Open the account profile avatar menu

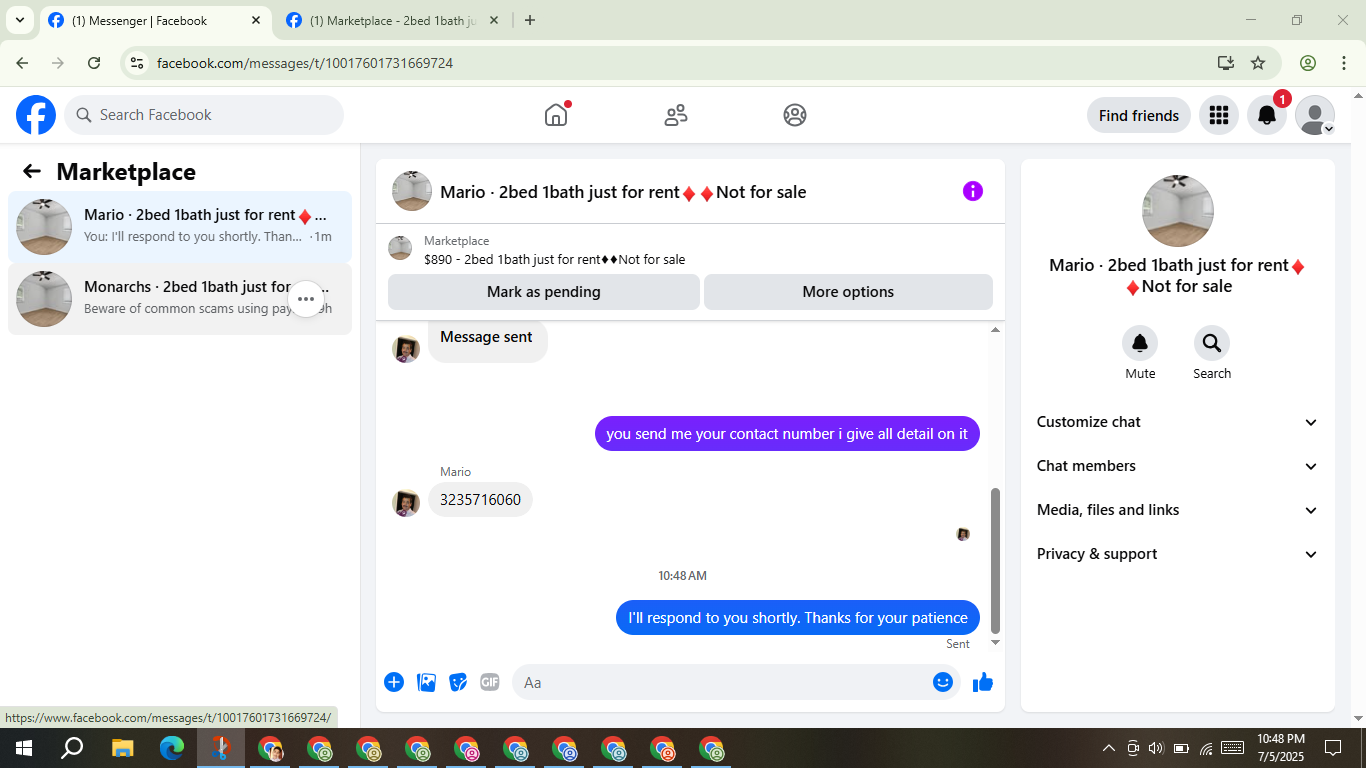pos(1315,115)
